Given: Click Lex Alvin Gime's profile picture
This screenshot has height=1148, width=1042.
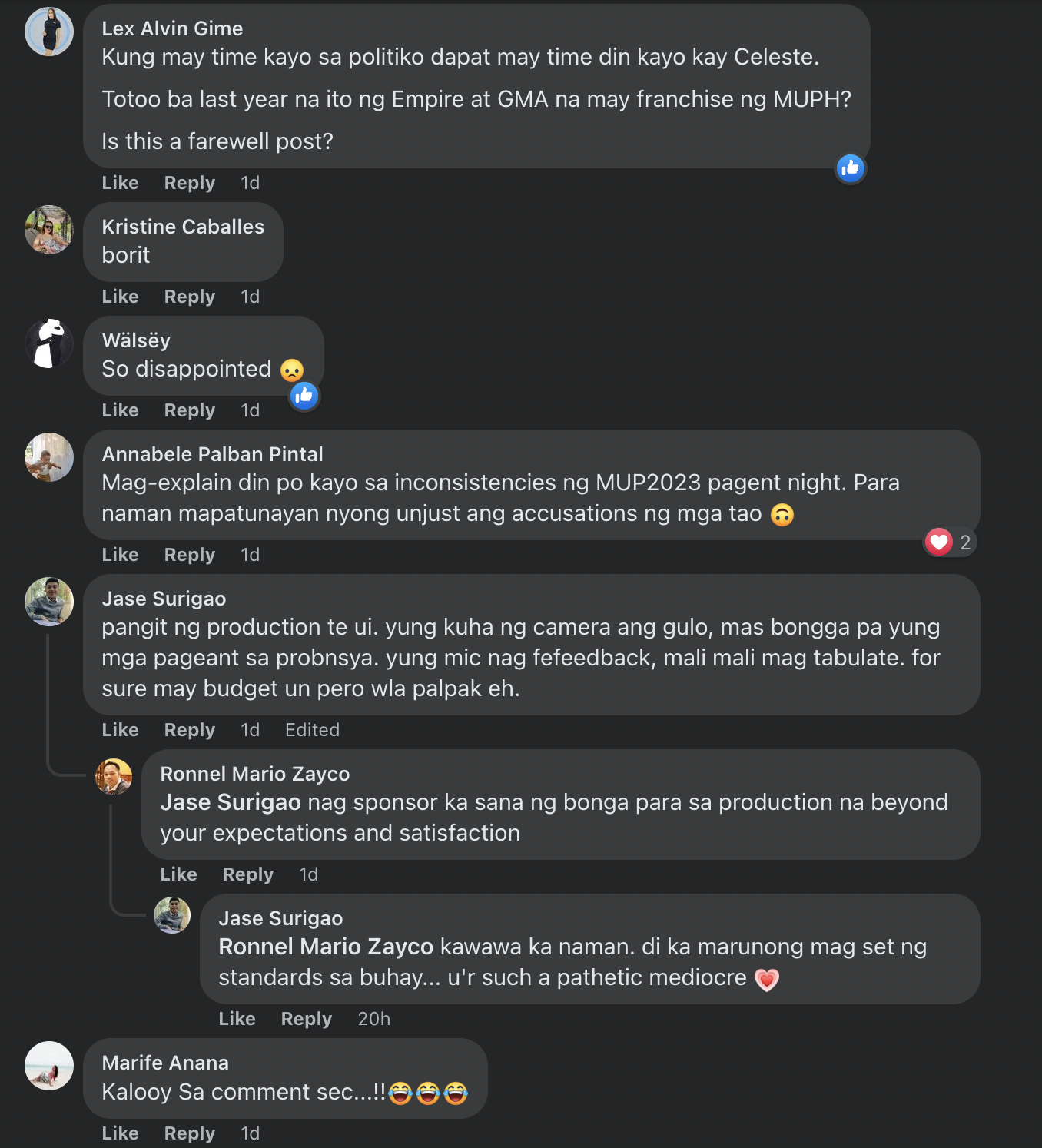Looking at the screenshot, I should point(49,32).
